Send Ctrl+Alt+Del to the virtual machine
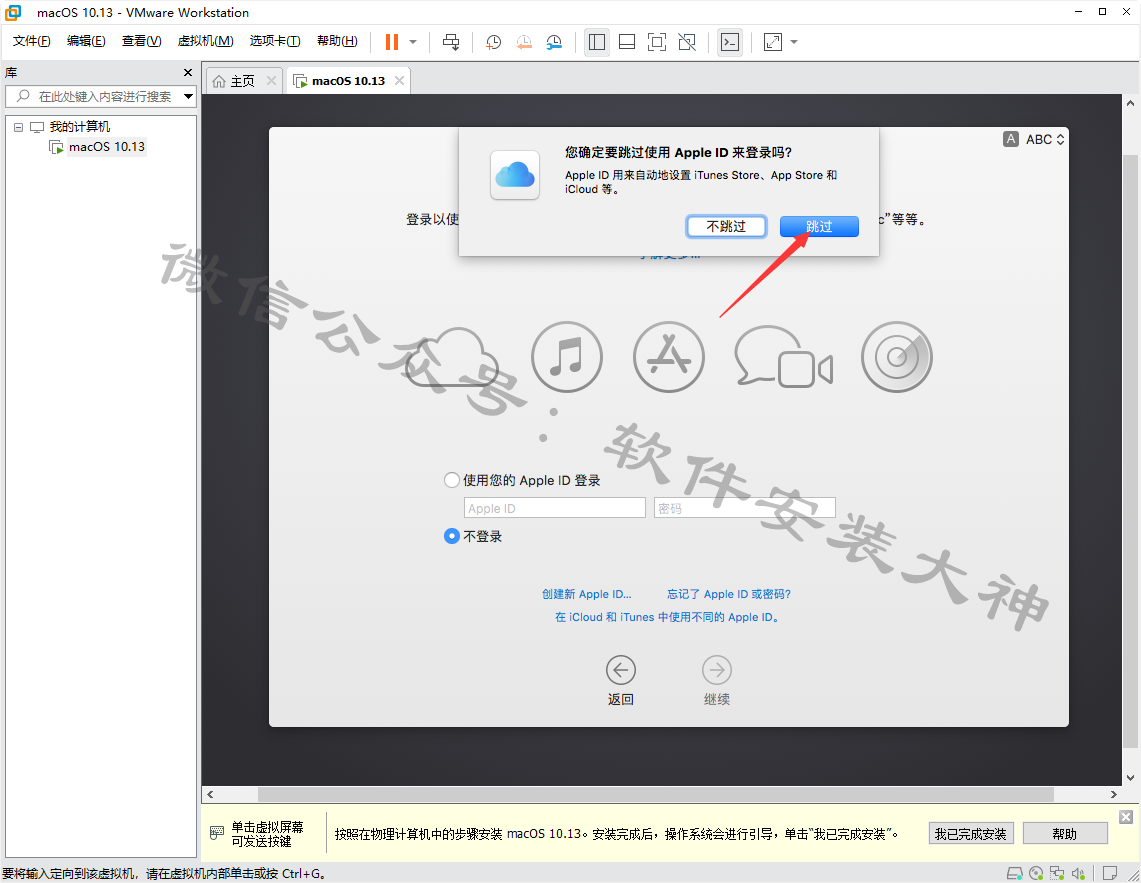The image size is (1141, 883). (451, 42)
